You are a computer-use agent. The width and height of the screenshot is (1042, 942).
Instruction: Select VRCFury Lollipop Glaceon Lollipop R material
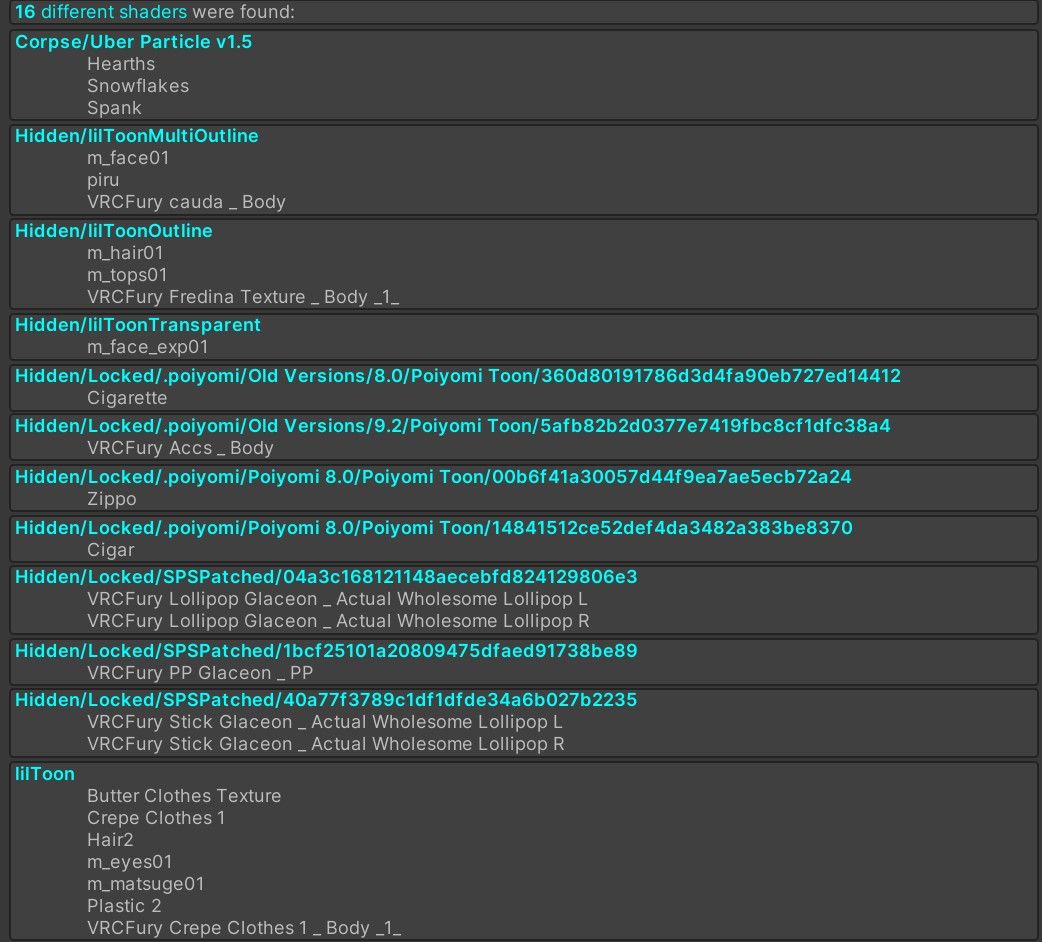[338, 620]
